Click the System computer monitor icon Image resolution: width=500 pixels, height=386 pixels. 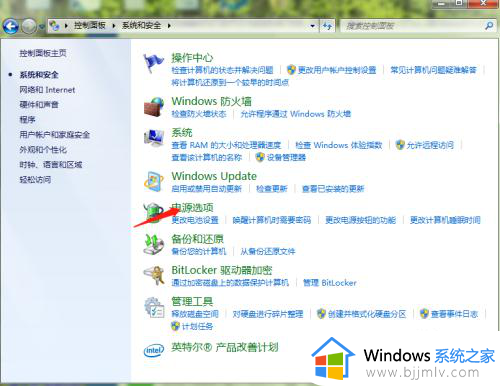pos(154,138)
